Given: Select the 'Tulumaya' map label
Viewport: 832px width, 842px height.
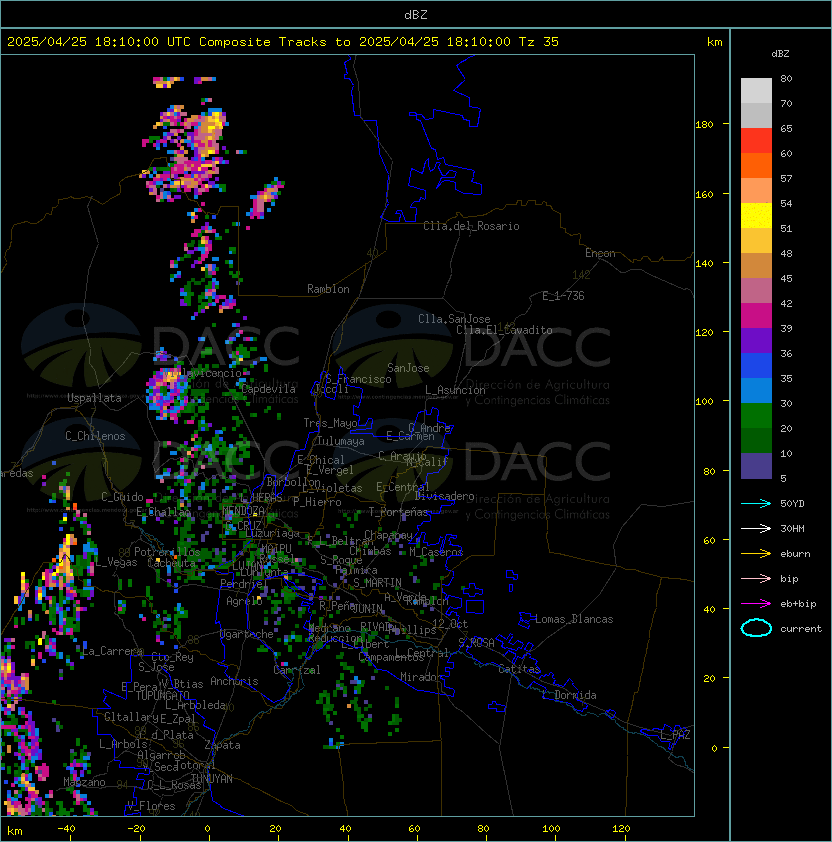Looking at the screenshot, I should pos(341,441).
